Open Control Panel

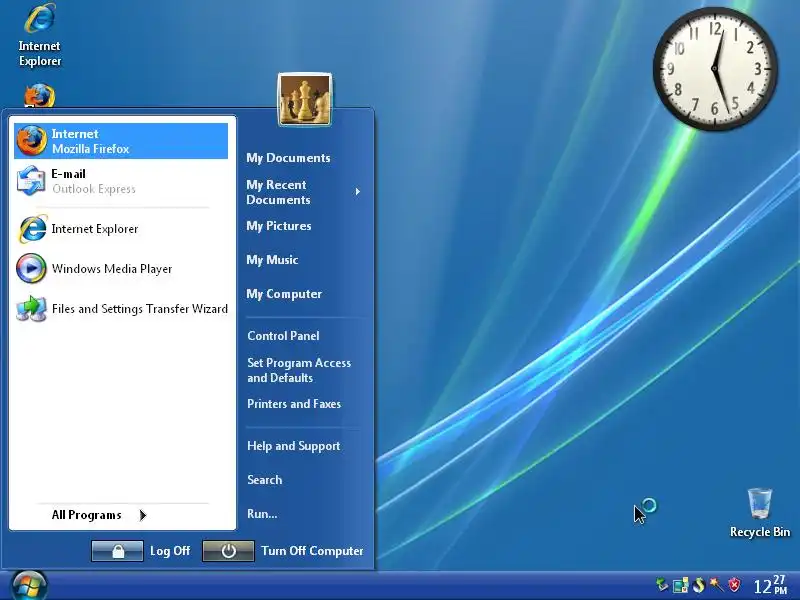click(x=283, y=336)
